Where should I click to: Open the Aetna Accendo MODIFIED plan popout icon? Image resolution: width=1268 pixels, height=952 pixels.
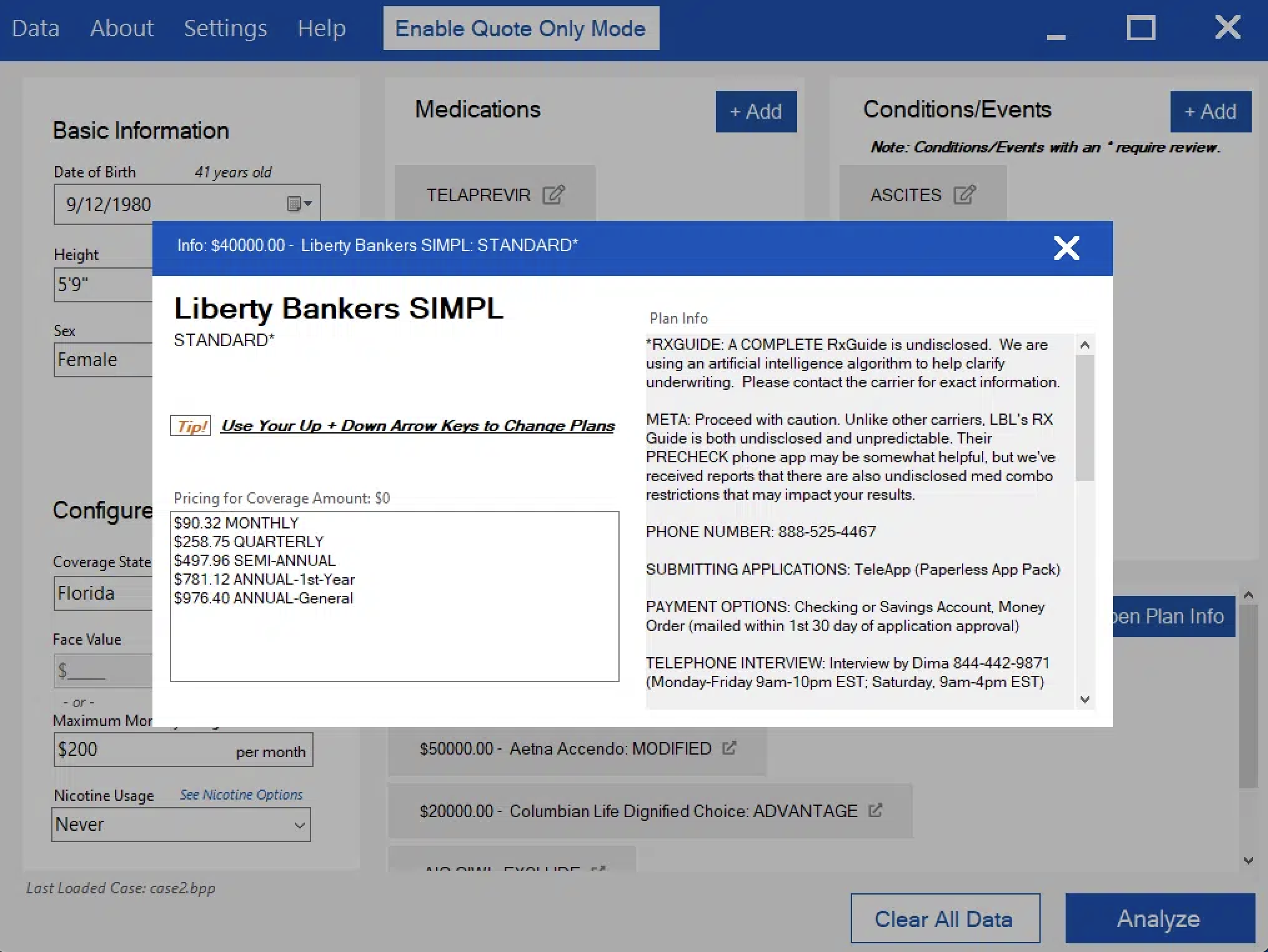click(x=729, y=748)
